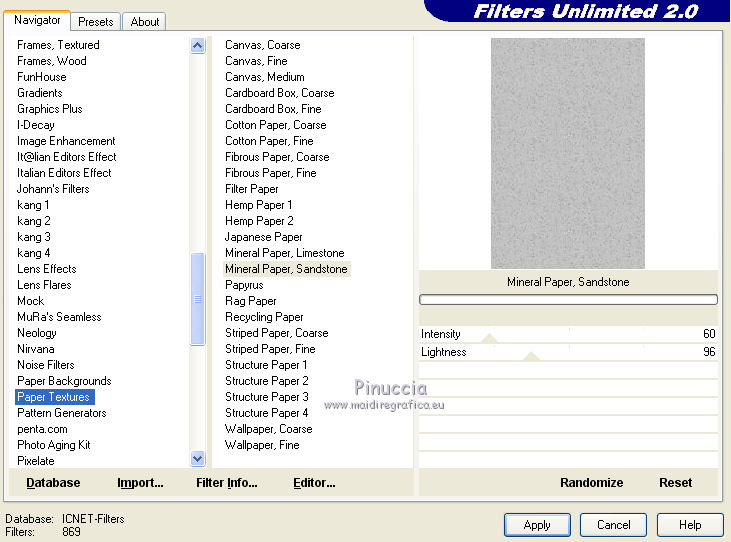Select the Nirvana category
Viewport: 731px width, 542px height.
[x=35, y=349]
